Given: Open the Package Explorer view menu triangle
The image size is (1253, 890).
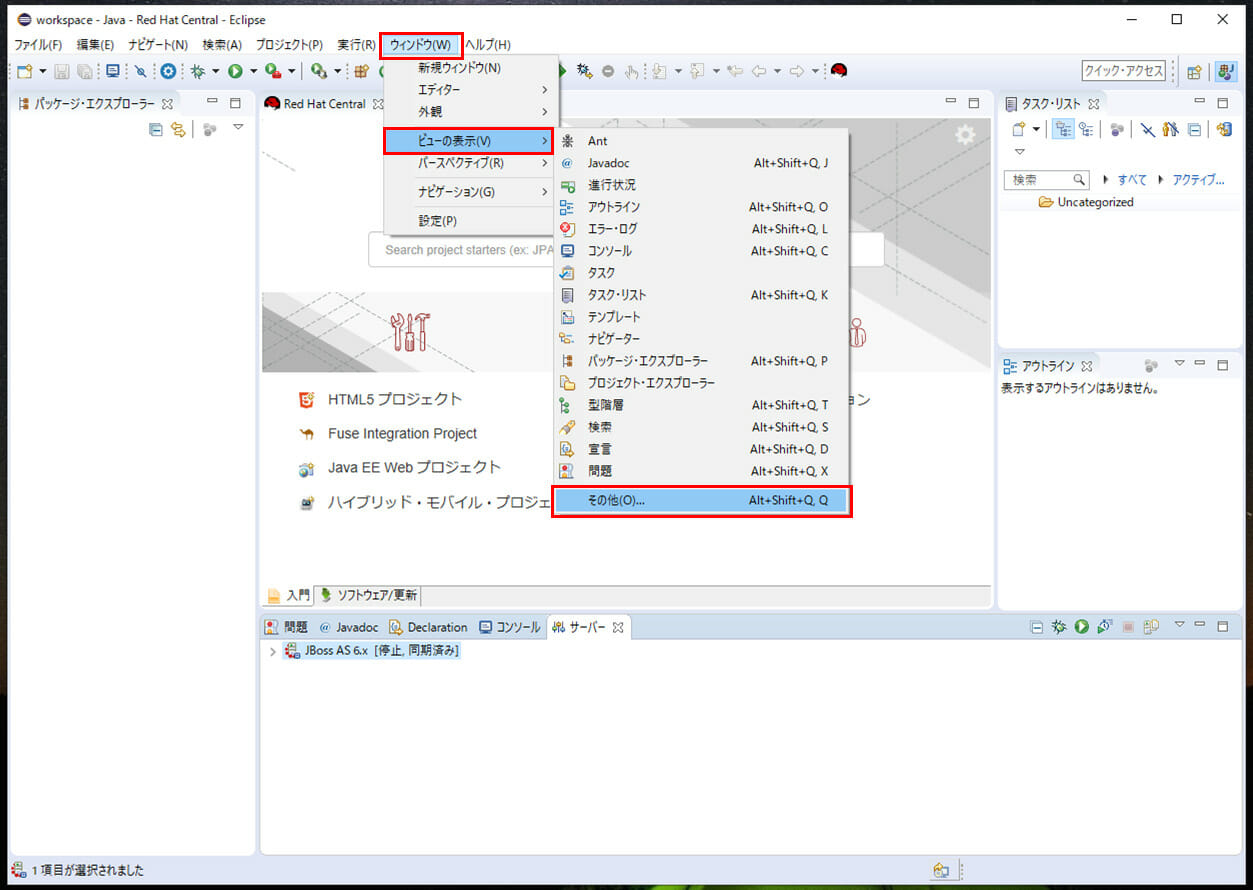Looking at the screenshot, I should [238, 128].
